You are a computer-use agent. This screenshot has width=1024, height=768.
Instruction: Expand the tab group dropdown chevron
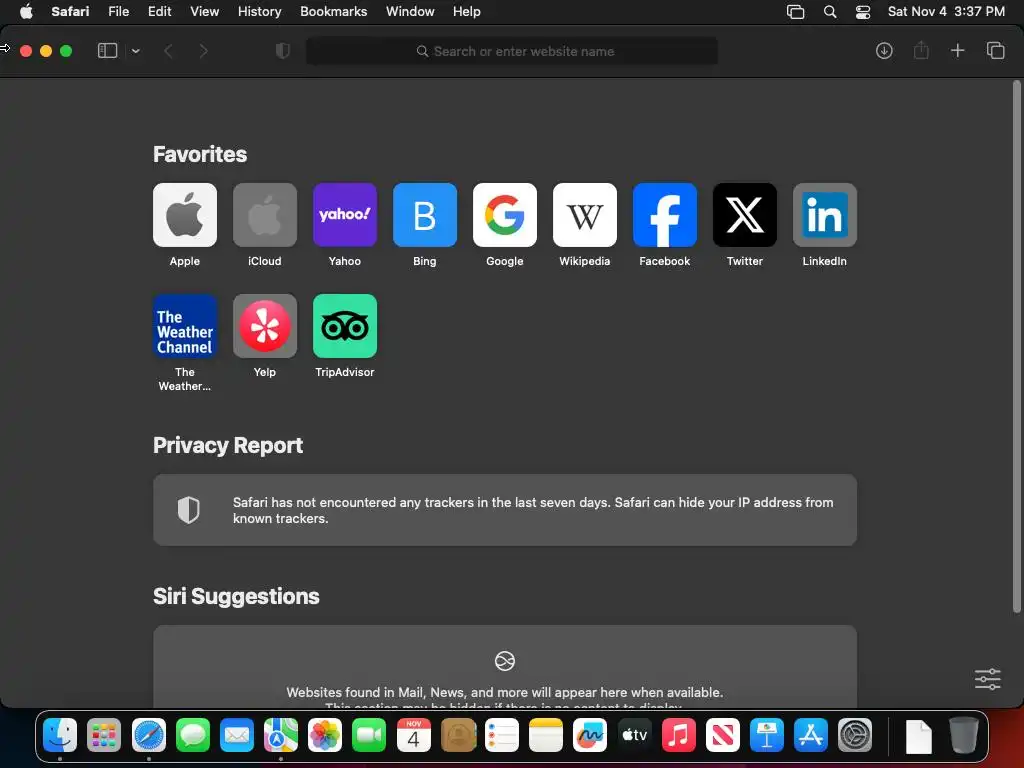click(x=136, y=51)
